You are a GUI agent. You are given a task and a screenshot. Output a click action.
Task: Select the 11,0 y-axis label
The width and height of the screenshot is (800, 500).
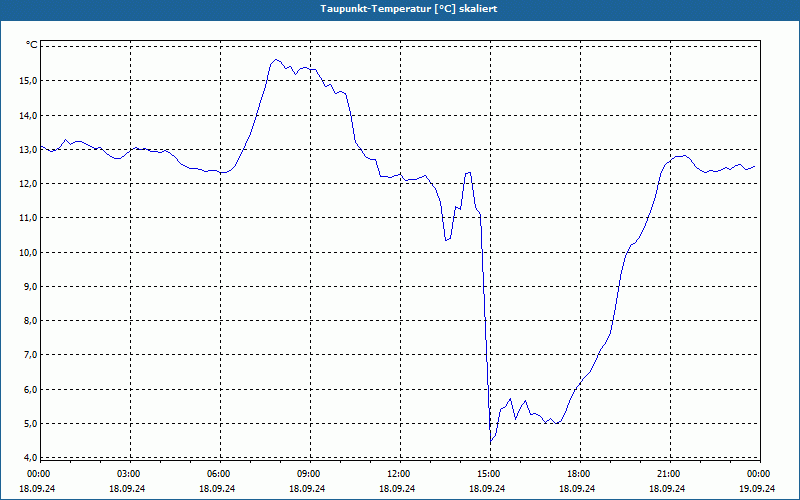tap(28, 218)
